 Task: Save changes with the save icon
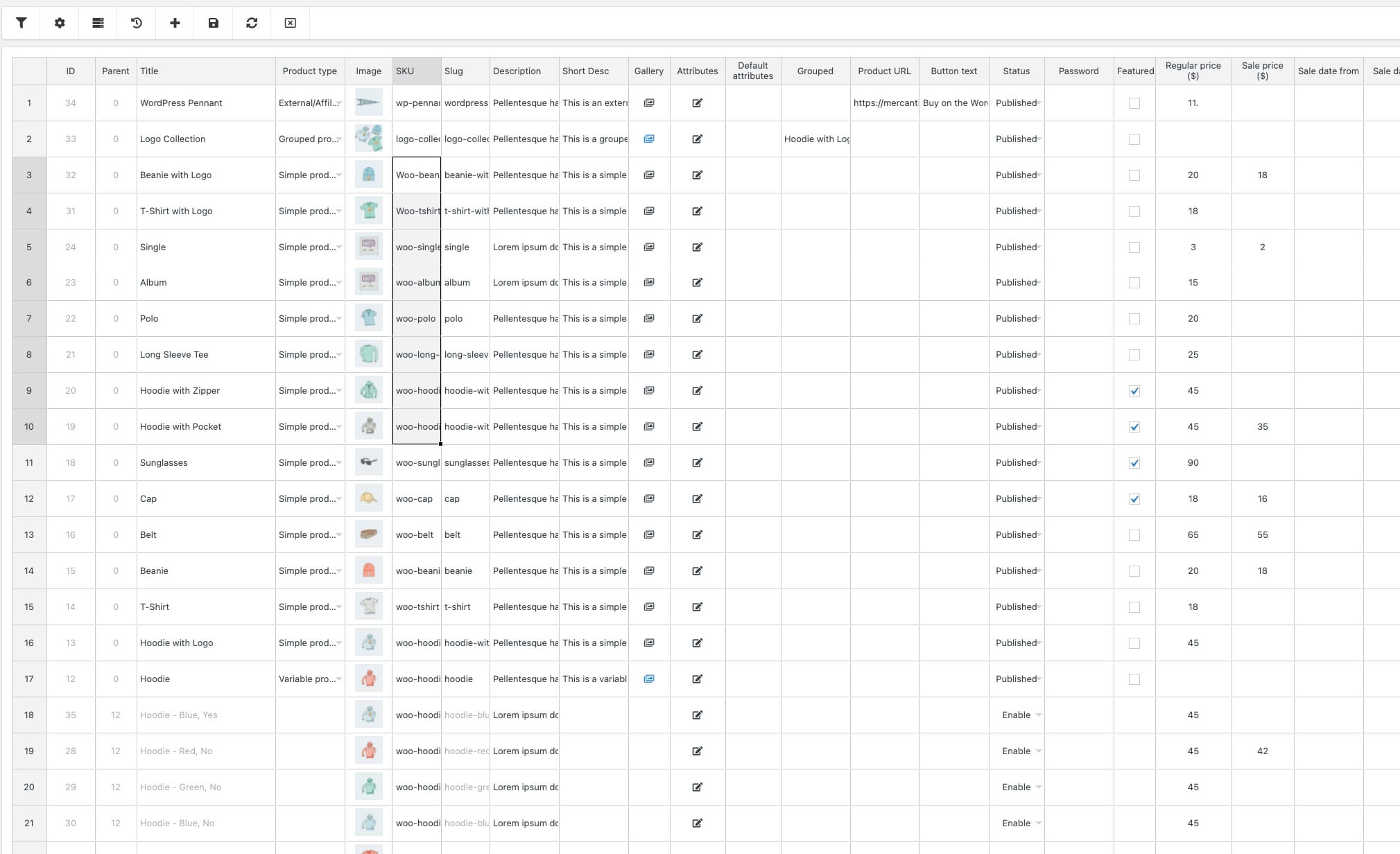(213, 23)
